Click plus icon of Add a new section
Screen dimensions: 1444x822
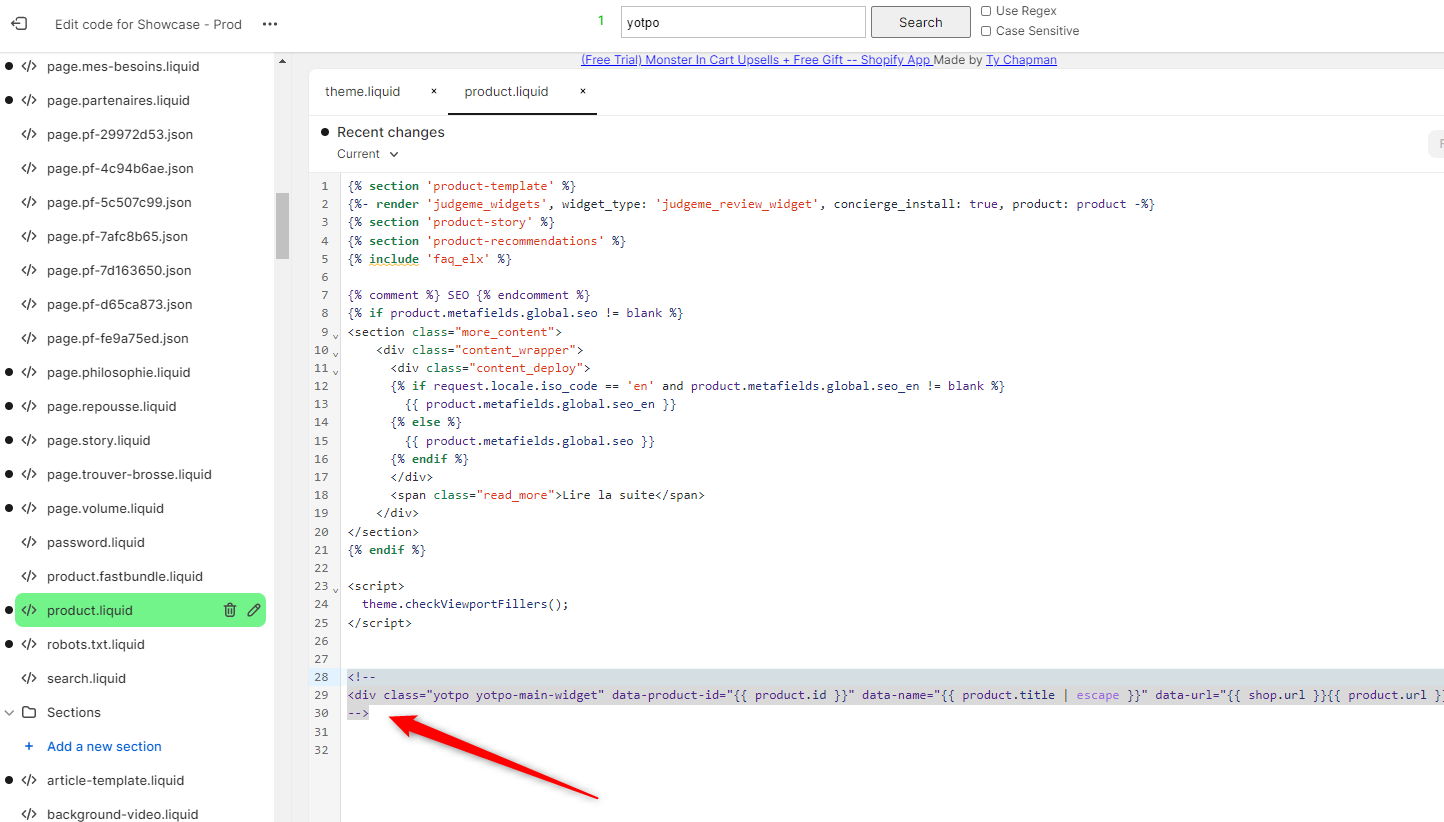click(x=29, y=746)
